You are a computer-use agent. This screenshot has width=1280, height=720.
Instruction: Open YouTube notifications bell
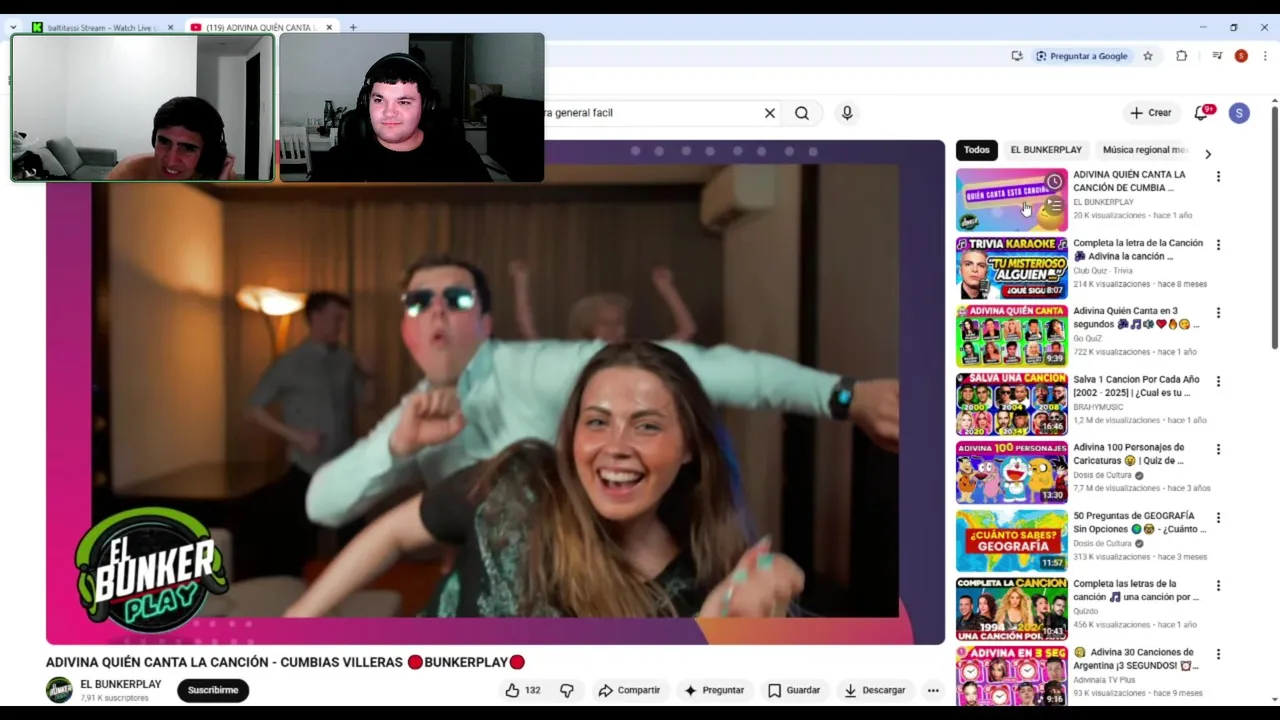[x=1201, y=113]
